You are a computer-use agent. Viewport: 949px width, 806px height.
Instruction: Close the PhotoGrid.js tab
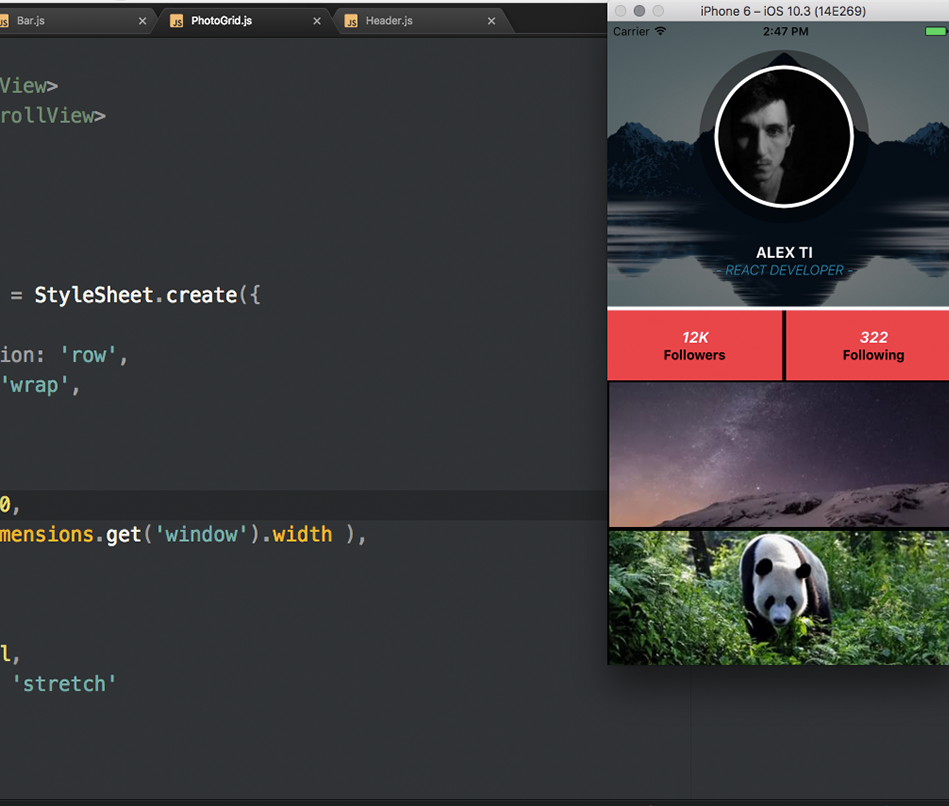point(317,21)
